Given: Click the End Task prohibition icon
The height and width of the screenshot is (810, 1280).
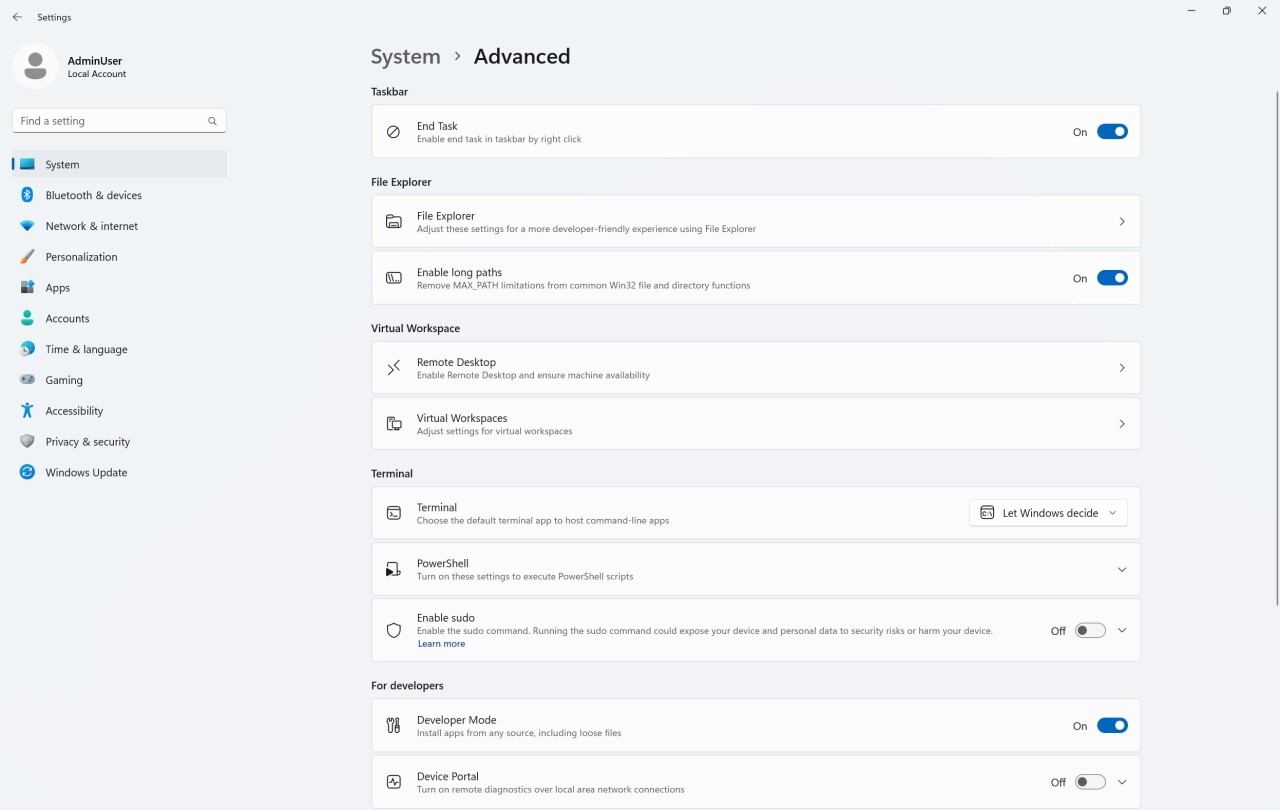Looking at the screenshot, I should (393, 131).
